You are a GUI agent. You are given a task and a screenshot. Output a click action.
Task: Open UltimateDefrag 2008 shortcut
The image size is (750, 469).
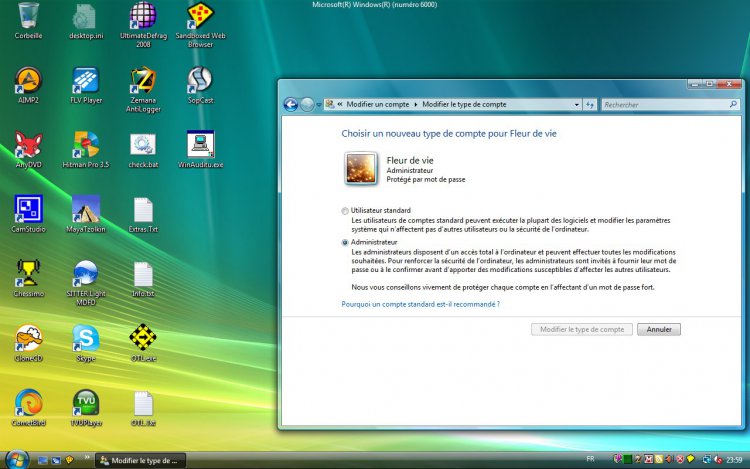point(143,16)
